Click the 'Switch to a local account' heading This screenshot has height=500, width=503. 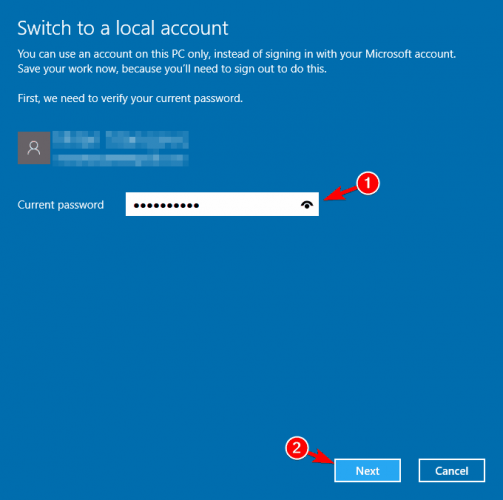[x=123, y=28]
